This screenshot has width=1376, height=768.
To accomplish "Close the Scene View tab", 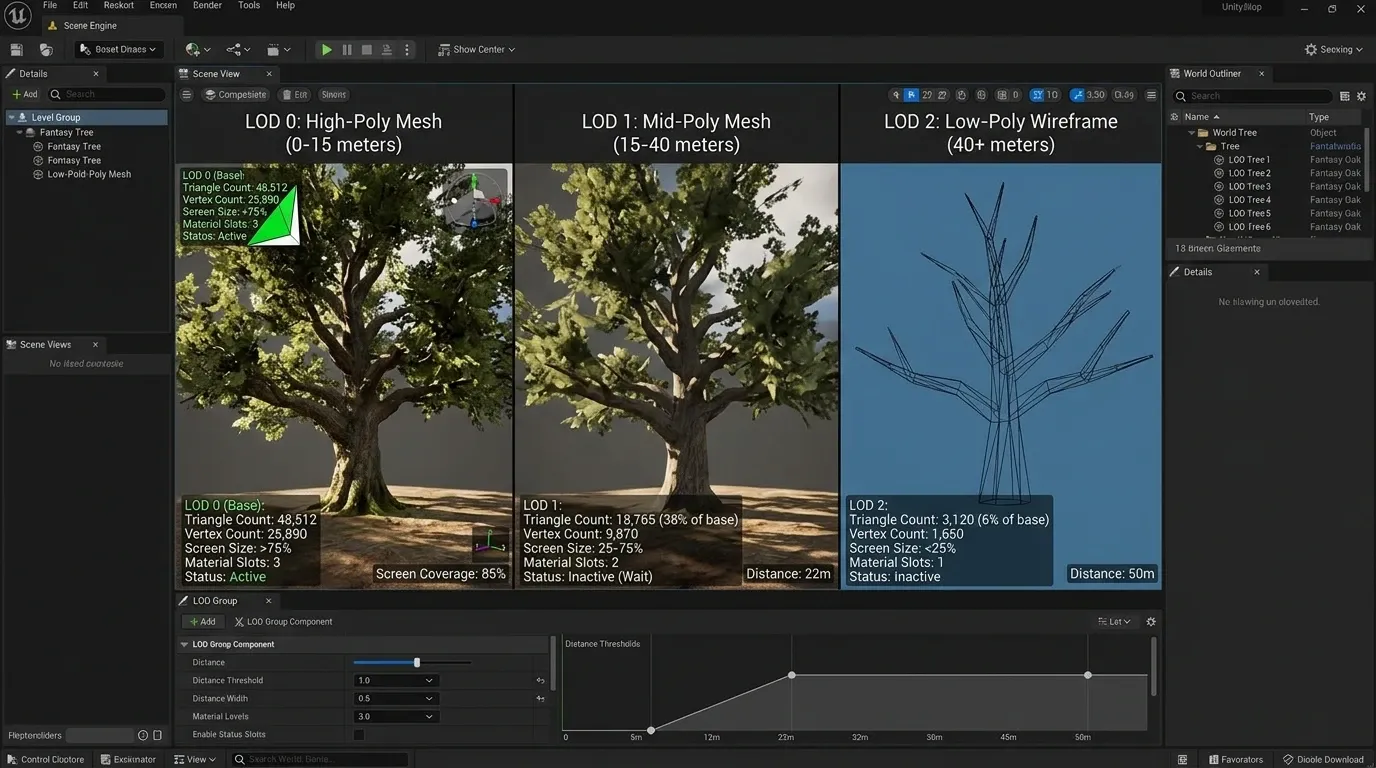I will (269, 74).
